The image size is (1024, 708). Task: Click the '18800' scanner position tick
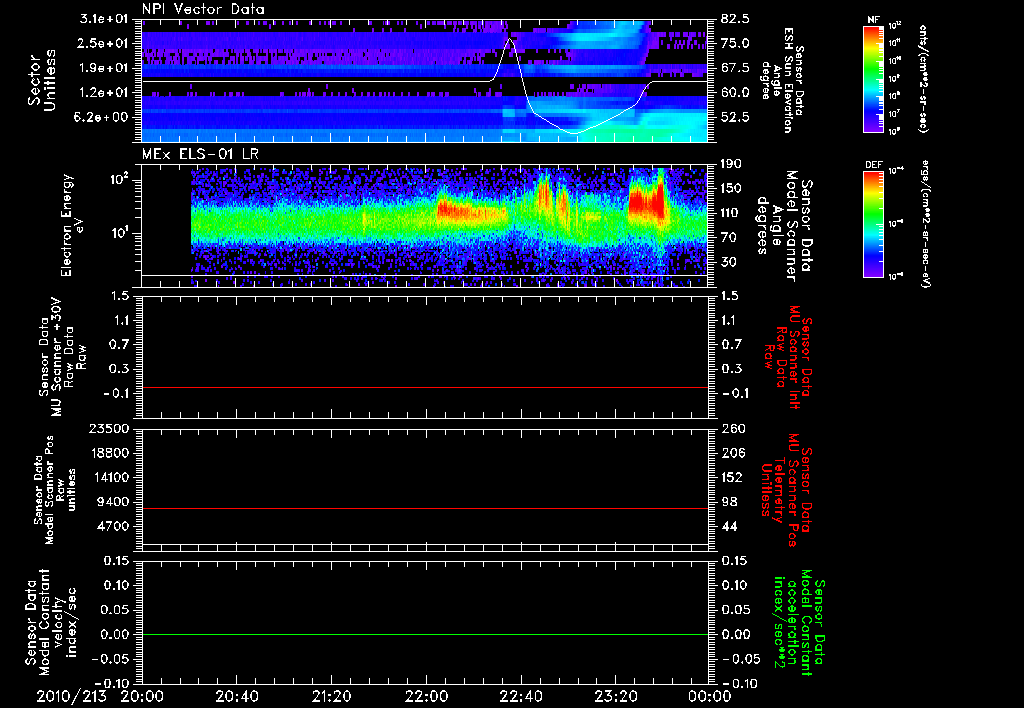[108, 453]
